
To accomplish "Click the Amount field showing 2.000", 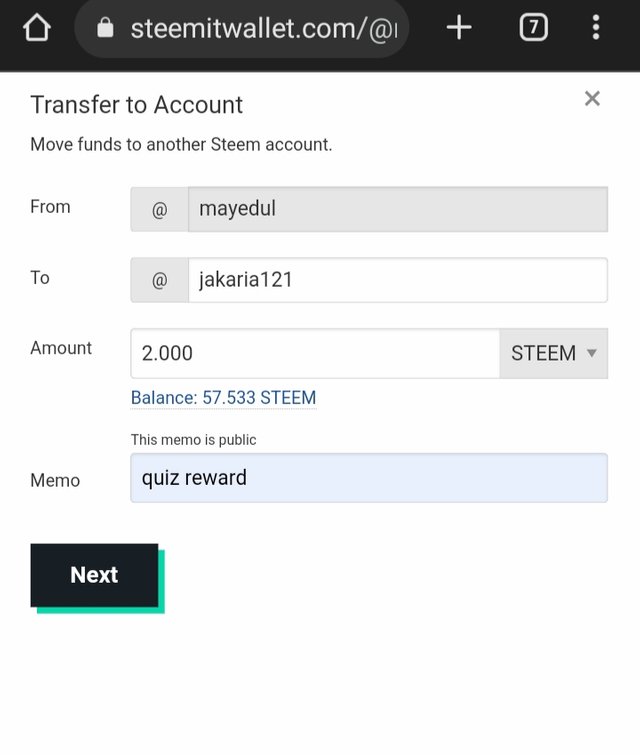I will (315, 353).
